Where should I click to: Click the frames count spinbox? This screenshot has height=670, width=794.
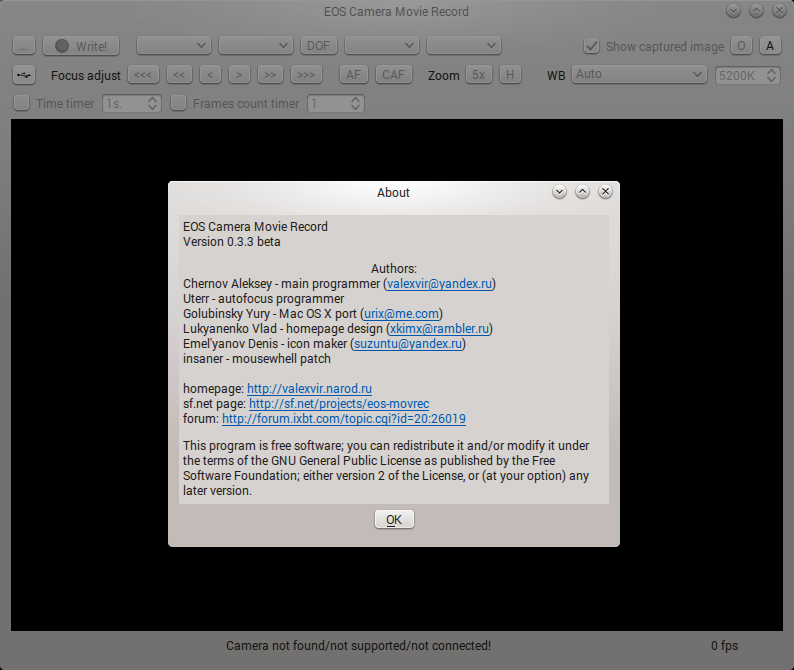(336, 103)
